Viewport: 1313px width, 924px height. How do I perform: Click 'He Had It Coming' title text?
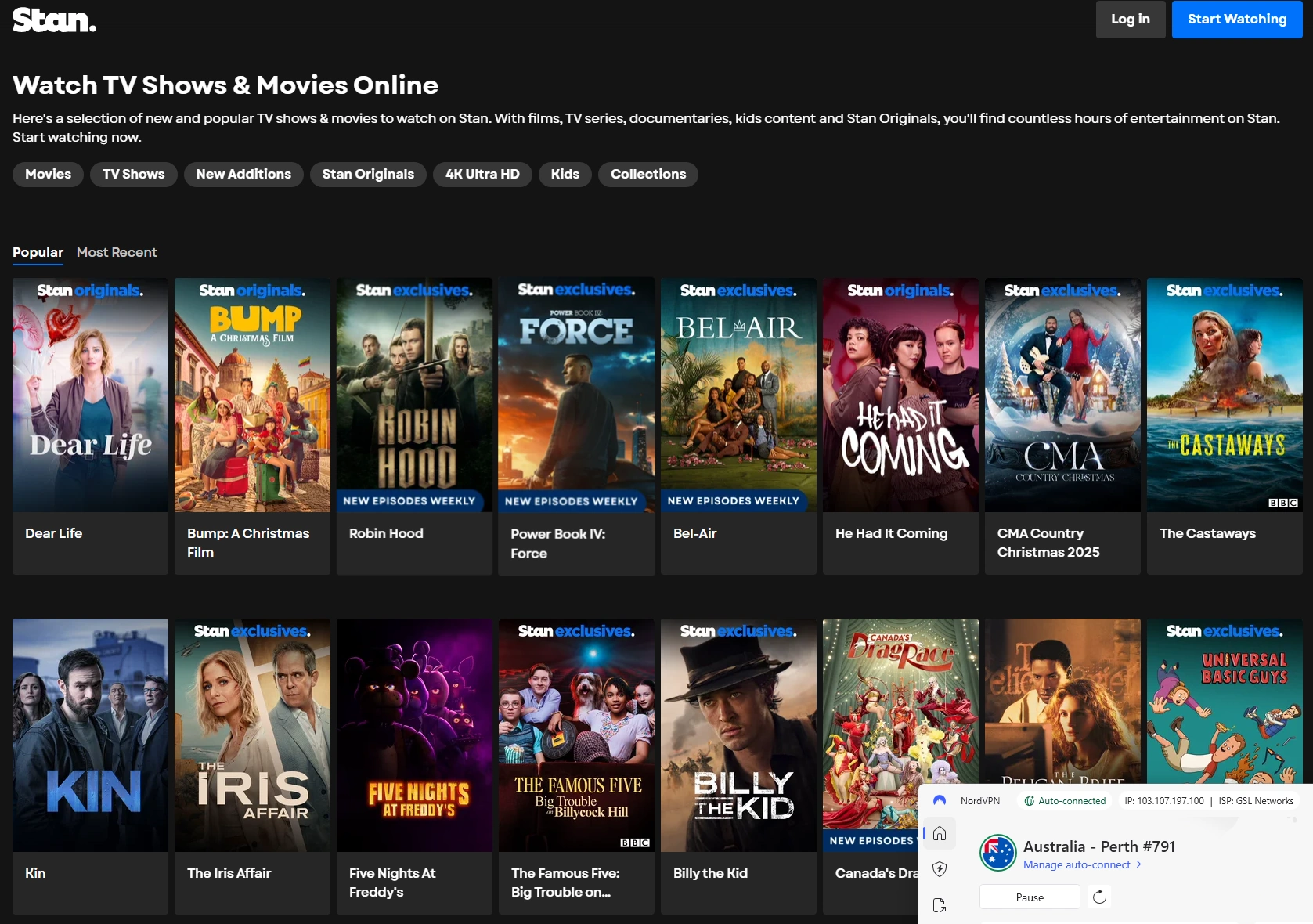click(891, 533)
